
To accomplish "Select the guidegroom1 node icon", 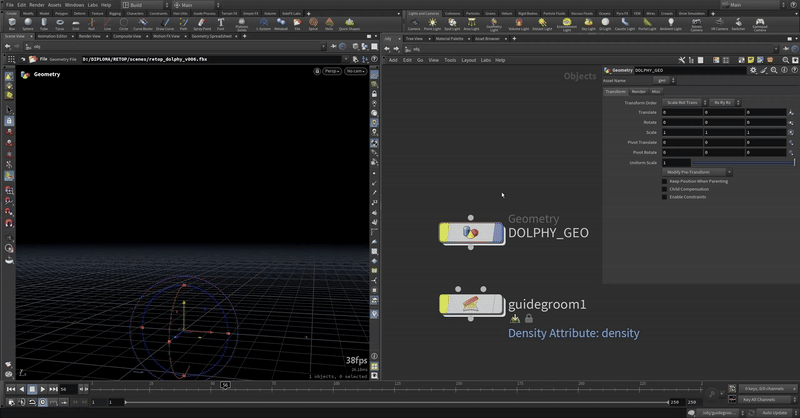I will [x=469, y=303].
